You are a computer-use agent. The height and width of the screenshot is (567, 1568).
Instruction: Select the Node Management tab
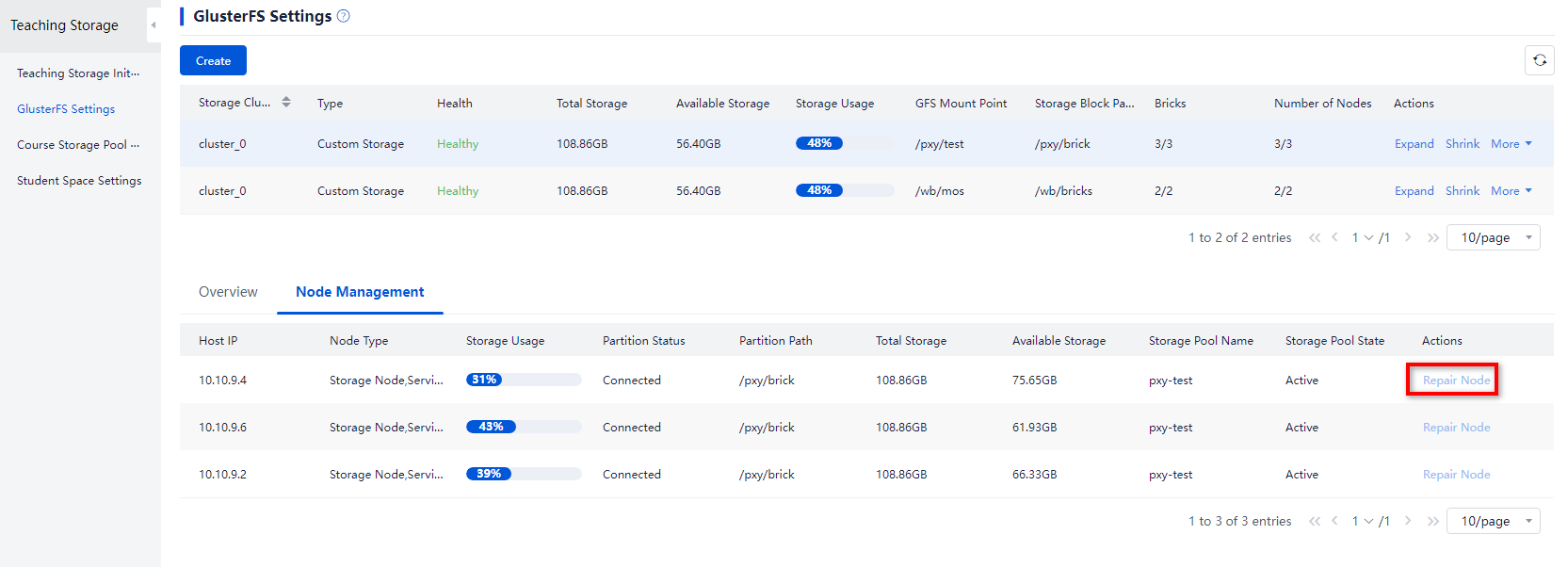pos(360,292)
